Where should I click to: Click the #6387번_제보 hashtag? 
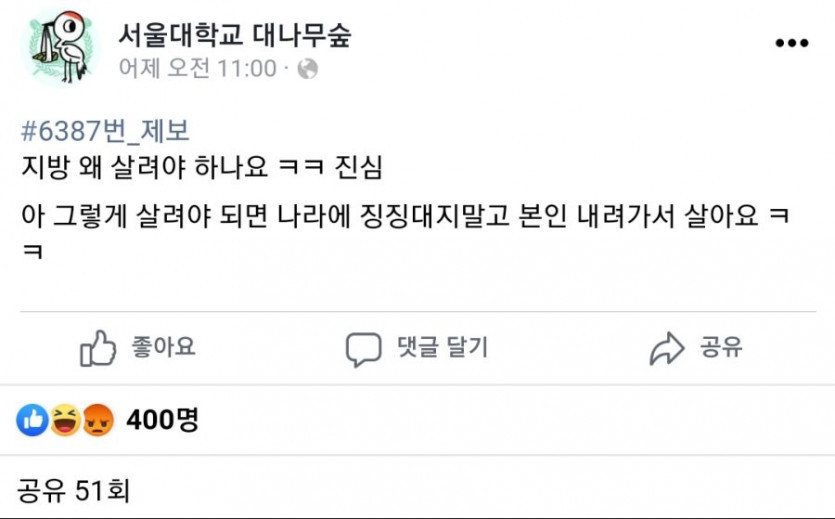tap(104, 131)
